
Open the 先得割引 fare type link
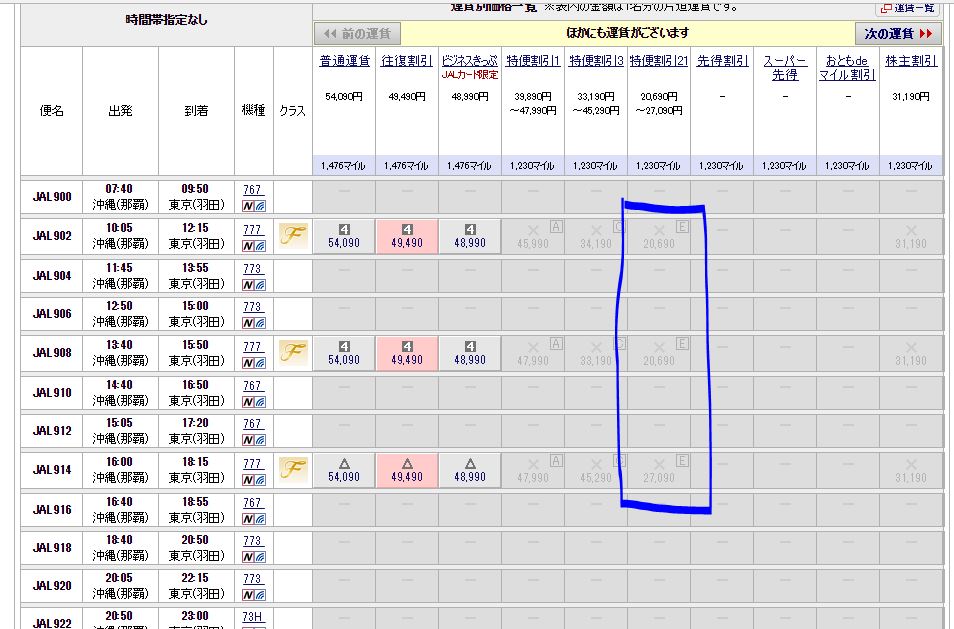click(722, 61)
